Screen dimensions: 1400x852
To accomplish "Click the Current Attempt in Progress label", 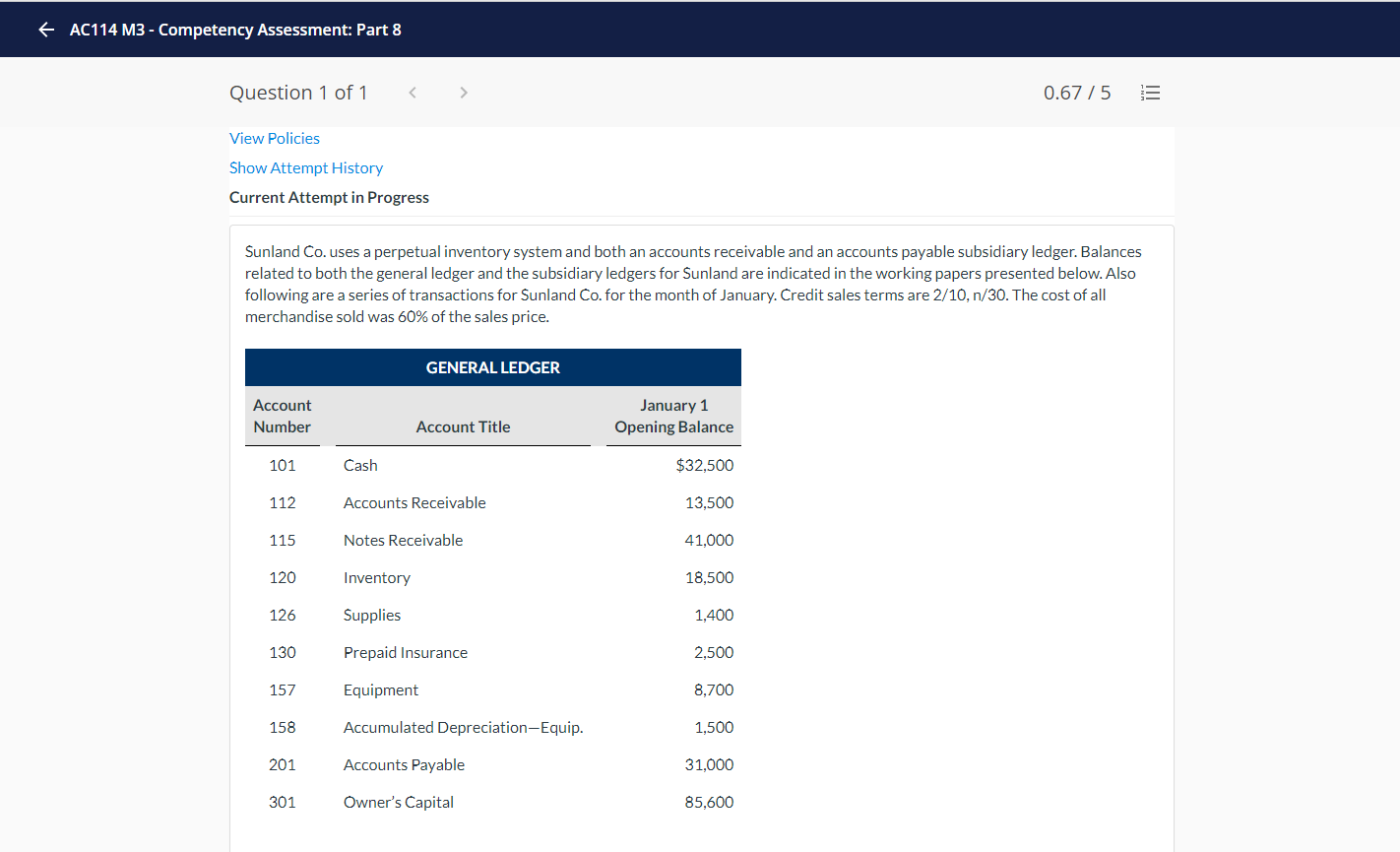I will (x=329, y=197).
